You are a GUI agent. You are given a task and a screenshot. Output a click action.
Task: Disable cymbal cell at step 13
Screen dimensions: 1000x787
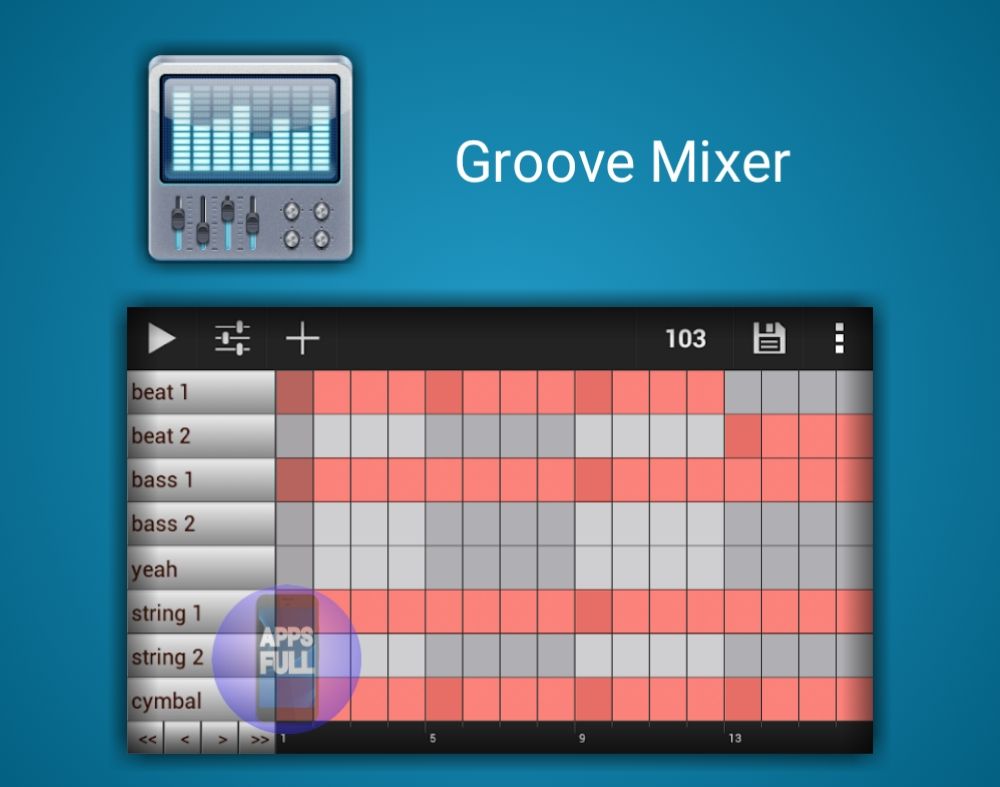click(743, 700)
